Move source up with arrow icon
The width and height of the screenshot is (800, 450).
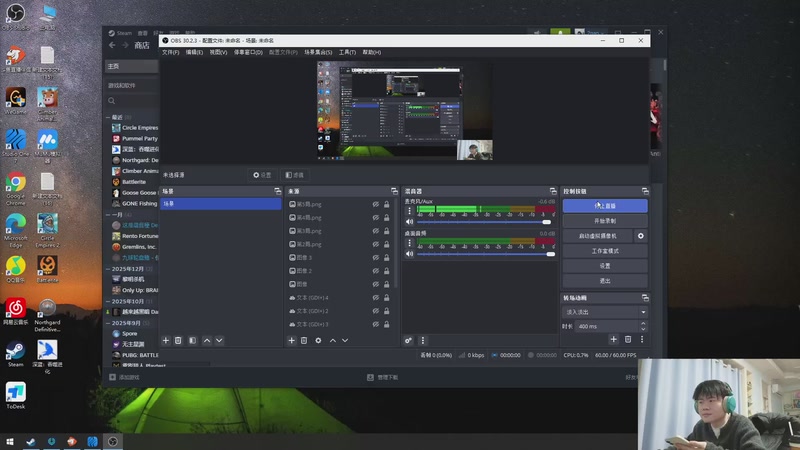click(x=333, y=340)
